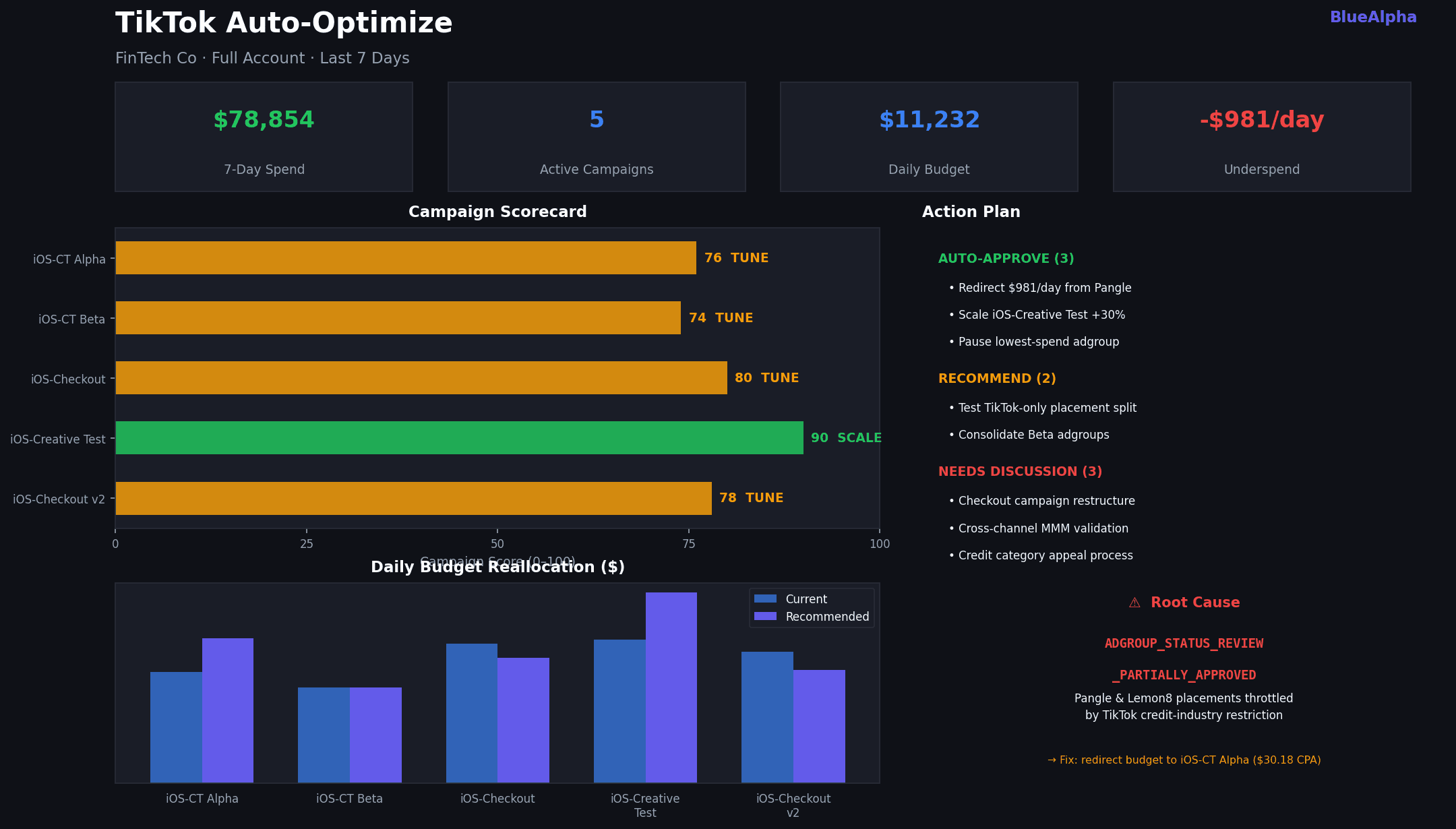Click the legend text 'Recommended'
Viewport: 1456px width, 829px height.
click(827, 617)
